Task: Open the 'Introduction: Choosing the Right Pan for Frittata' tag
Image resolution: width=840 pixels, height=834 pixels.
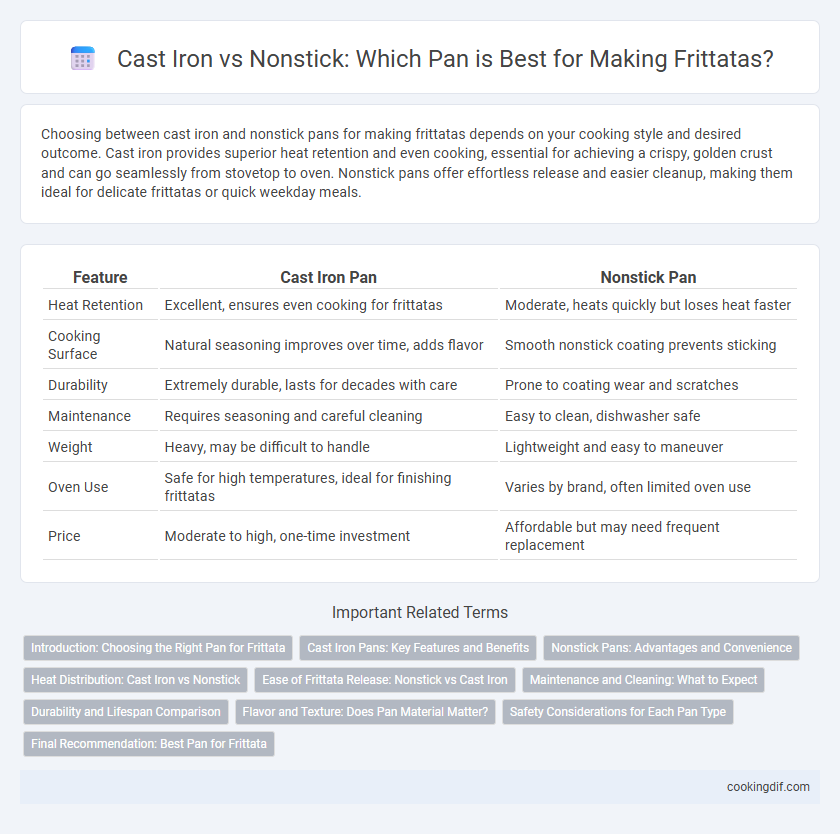Action: tap(158, 648)
